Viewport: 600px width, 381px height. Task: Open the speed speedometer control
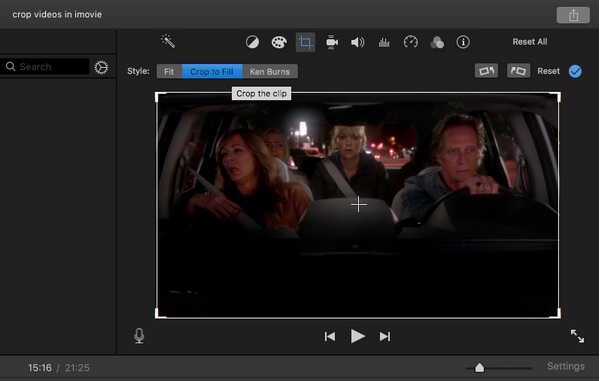click(x=411, y=42)
